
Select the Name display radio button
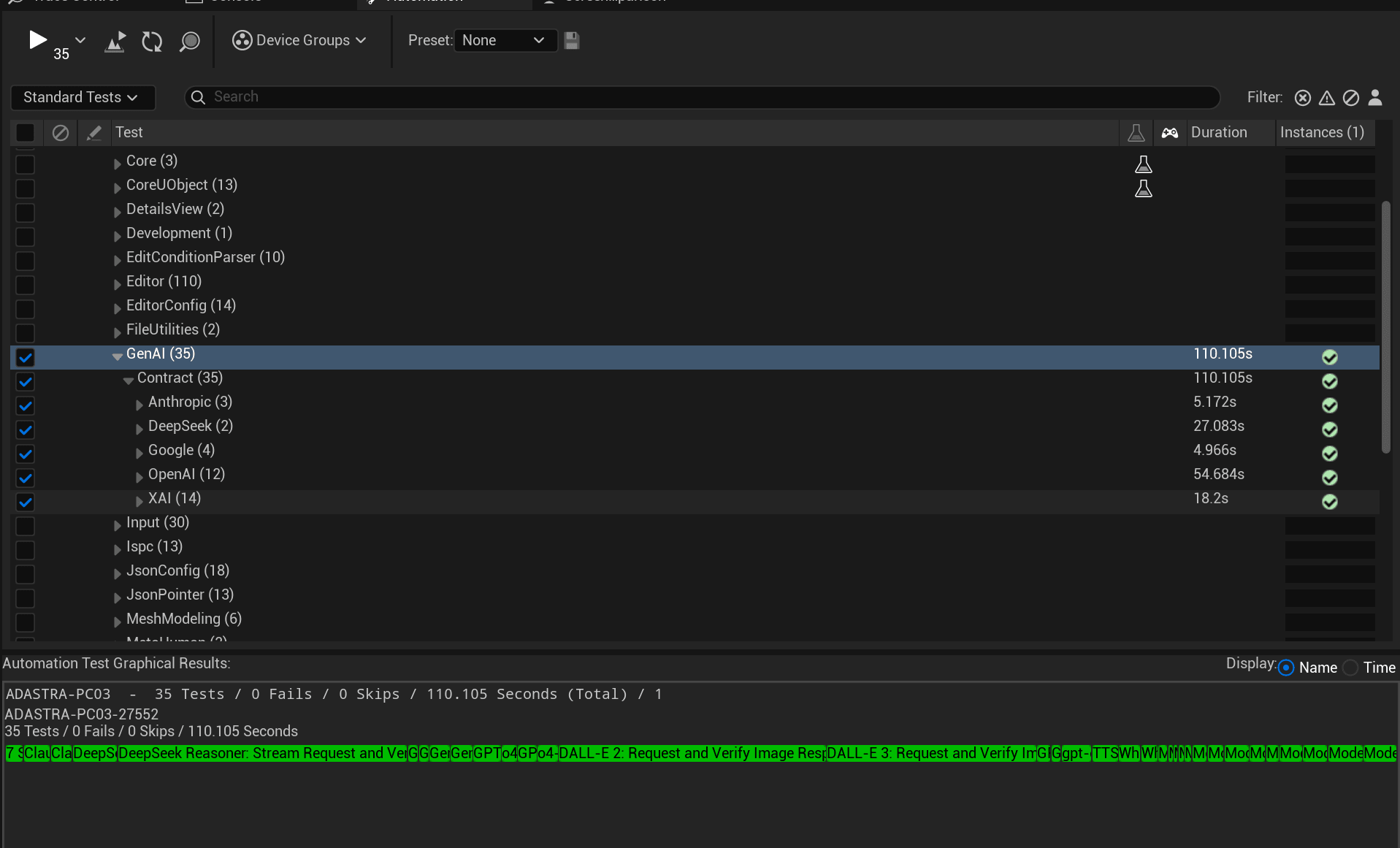1286,668
